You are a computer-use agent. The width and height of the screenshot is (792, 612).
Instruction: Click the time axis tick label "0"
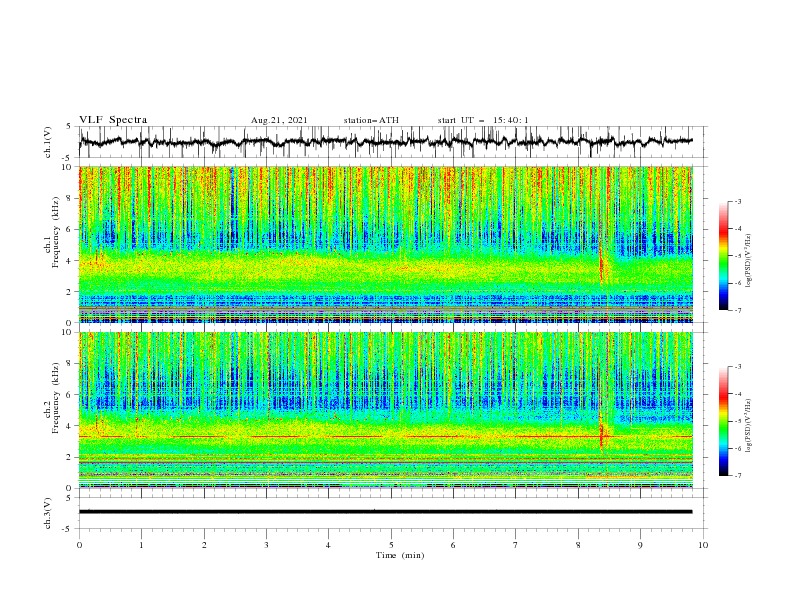click(79, 545)
